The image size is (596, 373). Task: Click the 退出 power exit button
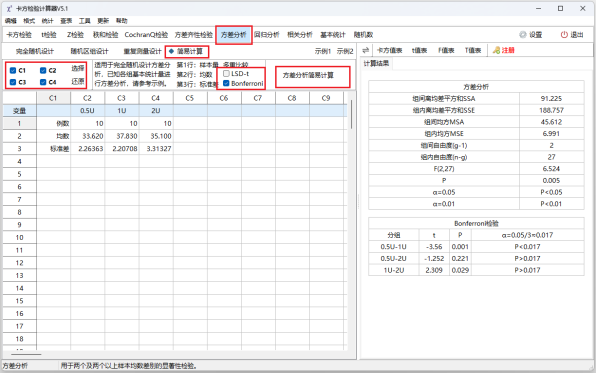(x=572, y=35)
